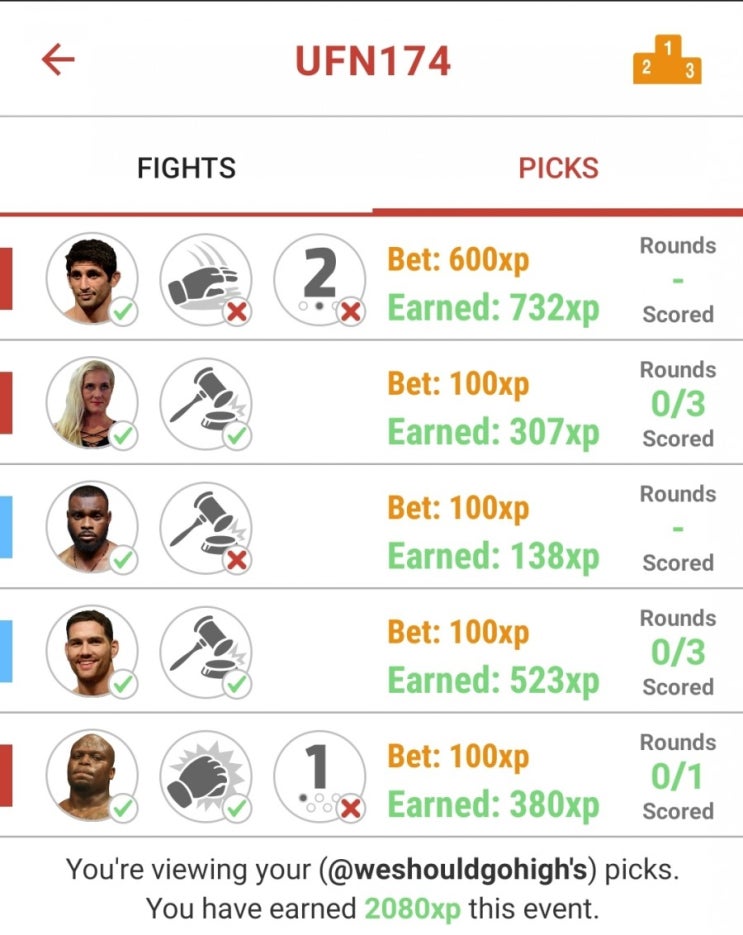This screenshot has height=935, width=743.
Task: Open the first fighter's portrait in 600xp row
Action: (92, 279)
